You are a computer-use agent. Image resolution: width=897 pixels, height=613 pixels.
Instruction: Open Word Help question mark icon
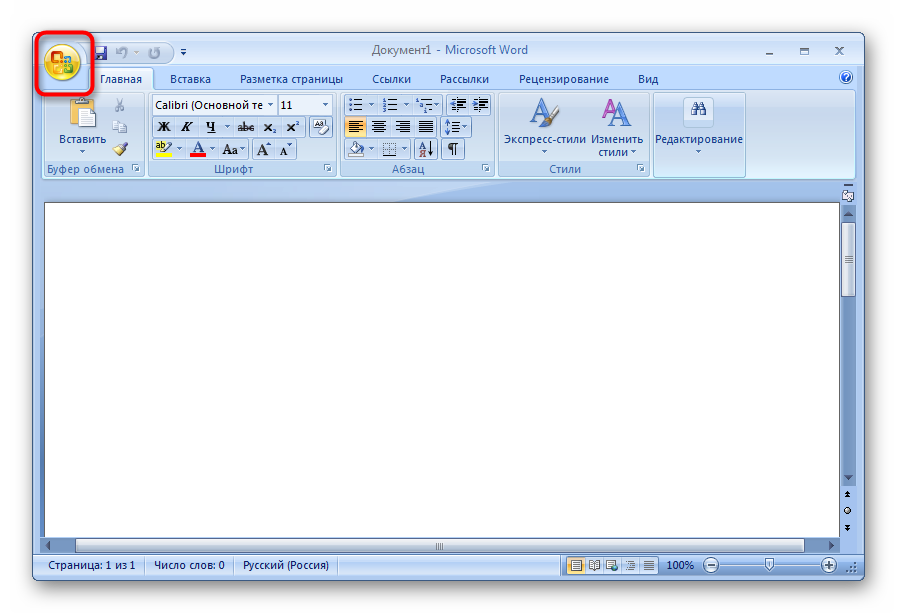click(x=846, y=78)
